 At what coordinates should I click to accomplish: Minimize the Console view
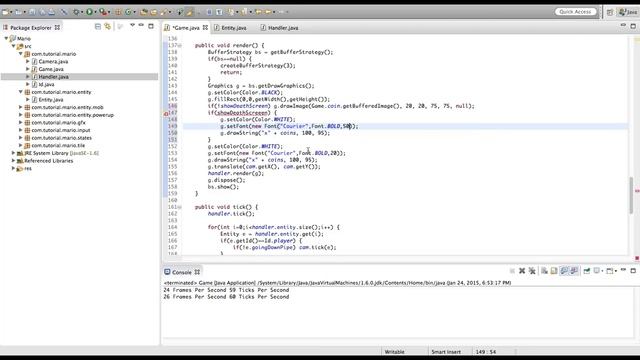[x=623, y=270]
